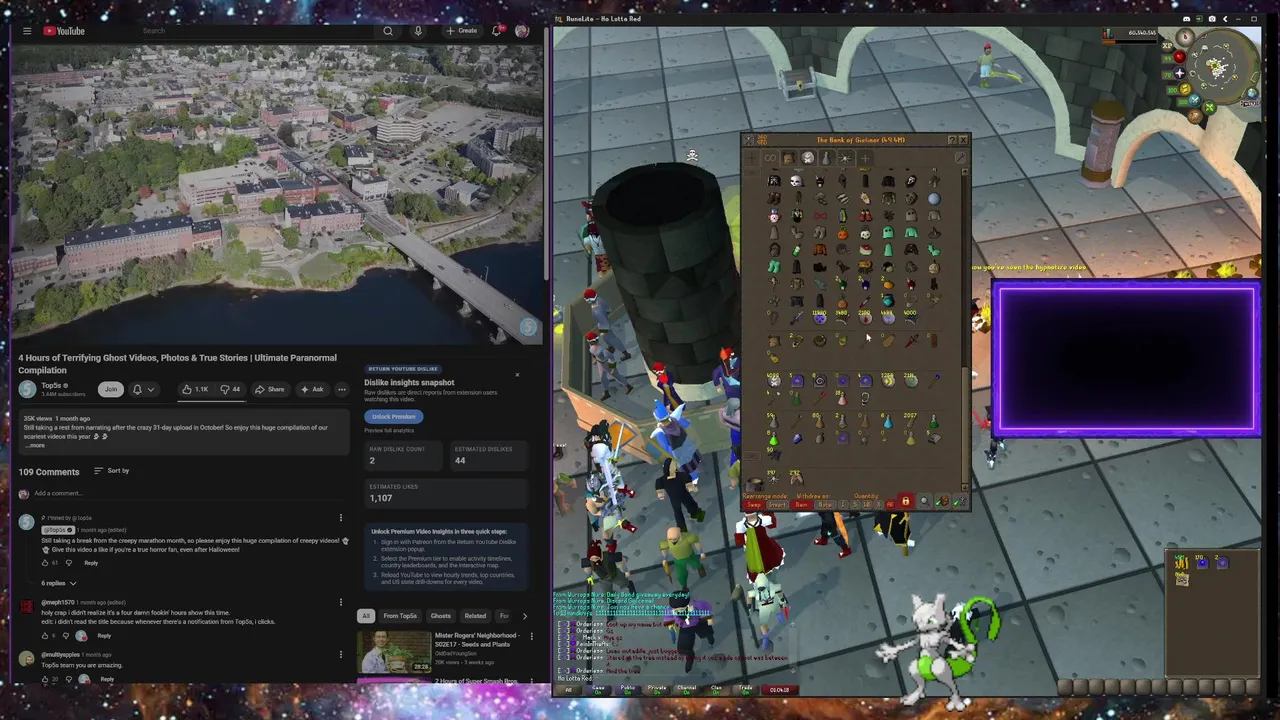This screenshot has width=1280, height=720.
Task: Search the bank with magnifier button
Action: 924,501
